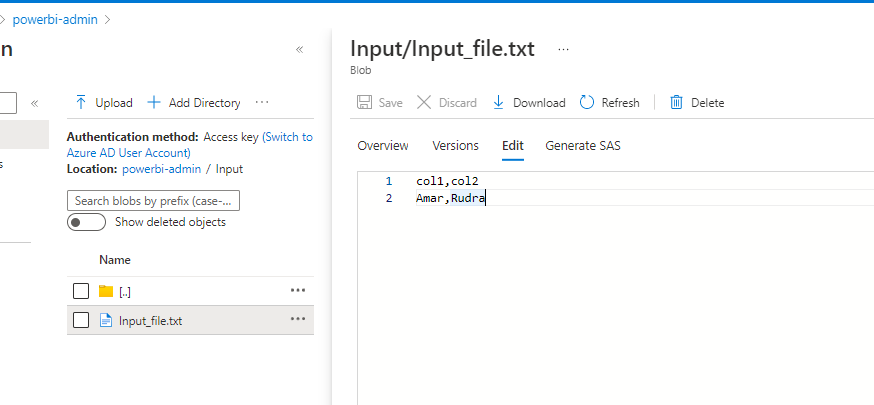874x405 pixels.
Task: Click the Upload arrow icon
Action: coord(81,103)
